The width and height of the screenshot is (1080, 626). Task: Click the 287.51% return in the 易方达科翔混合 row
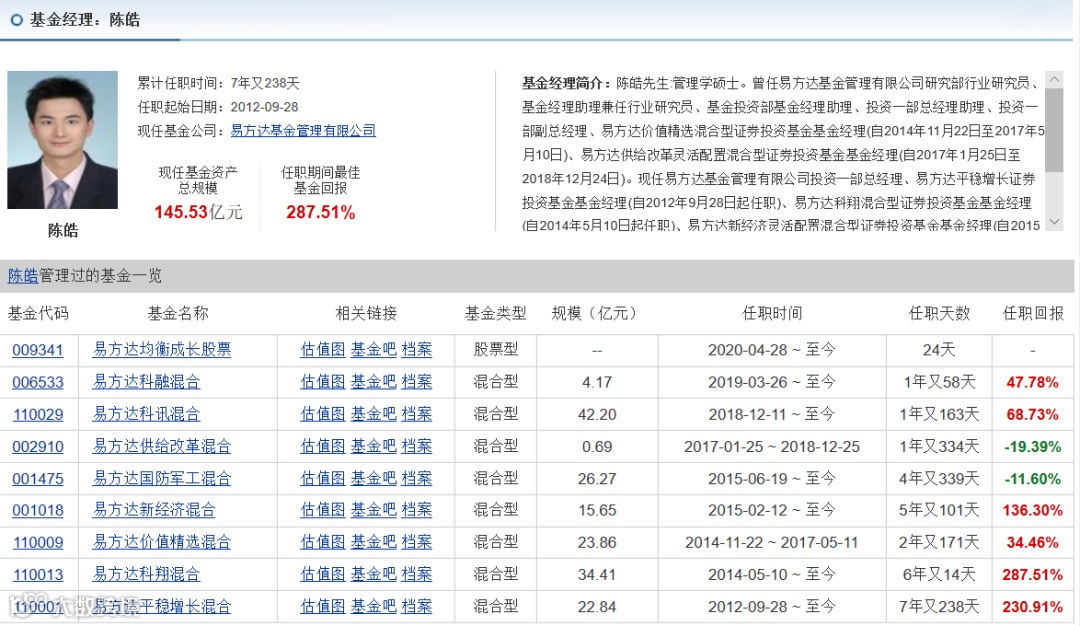point(1032,574)
